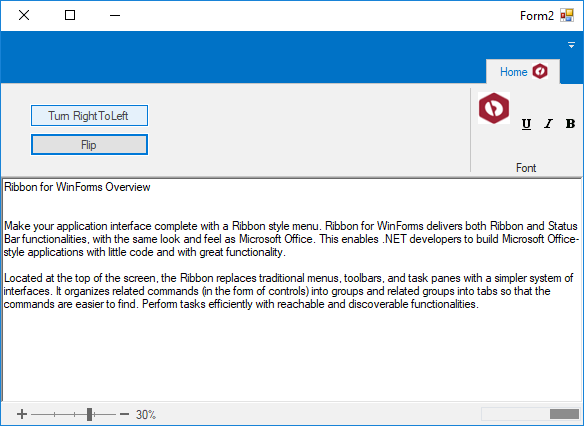This screenshot has height=426, width=584.
Task: Toggle Italic formatting in Font group
Action: (x=548, y=123)
